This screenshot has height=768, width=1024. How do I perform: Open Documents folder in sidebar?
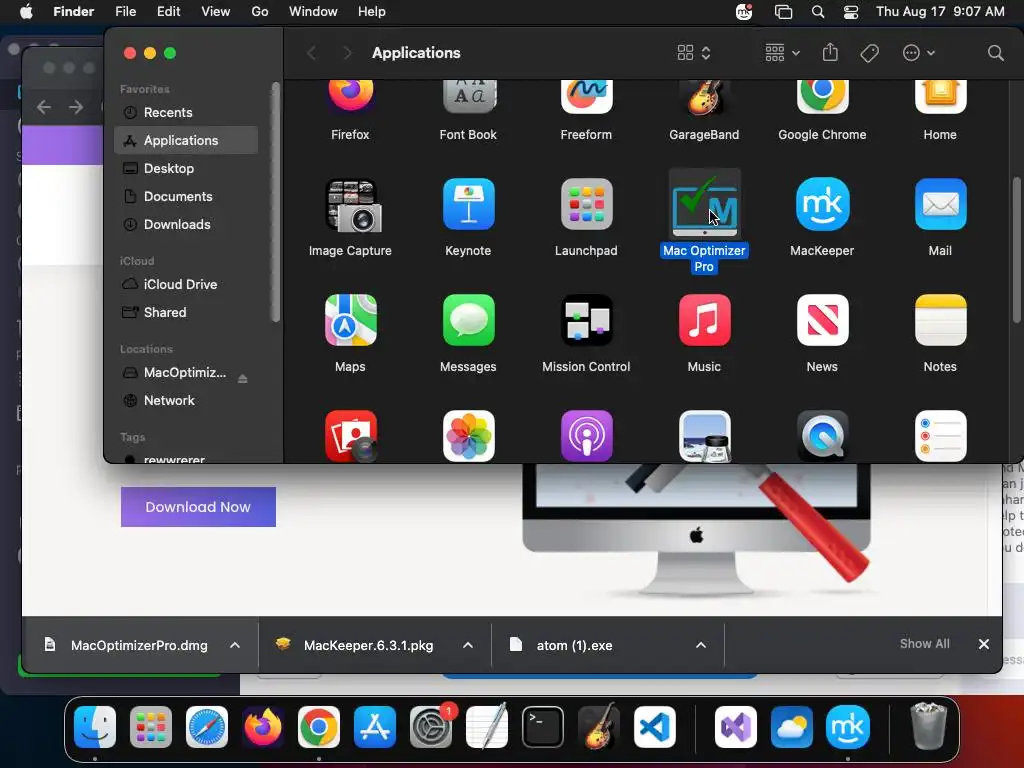186,197
